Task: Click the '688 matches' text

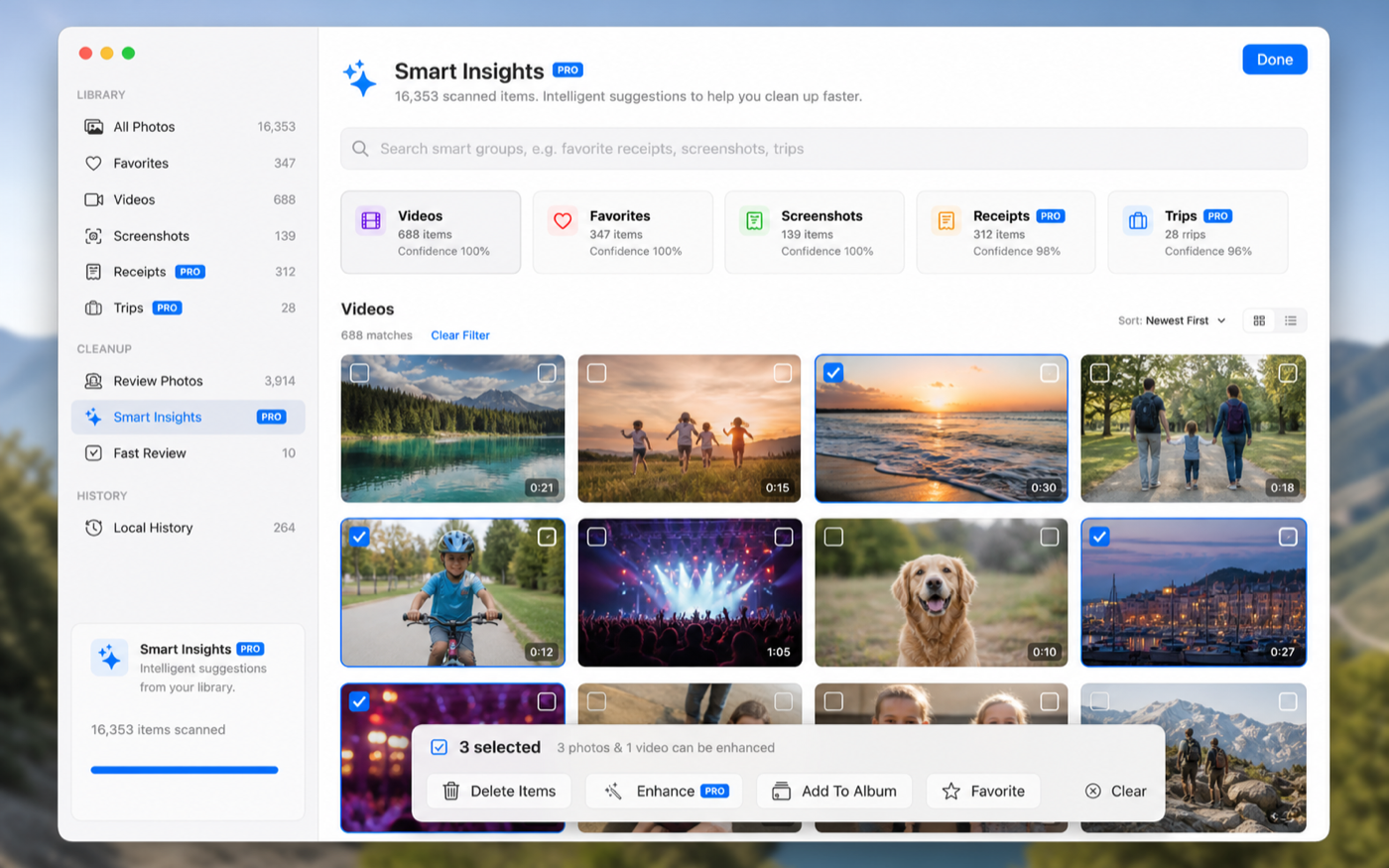Action: tap(377, 335)
